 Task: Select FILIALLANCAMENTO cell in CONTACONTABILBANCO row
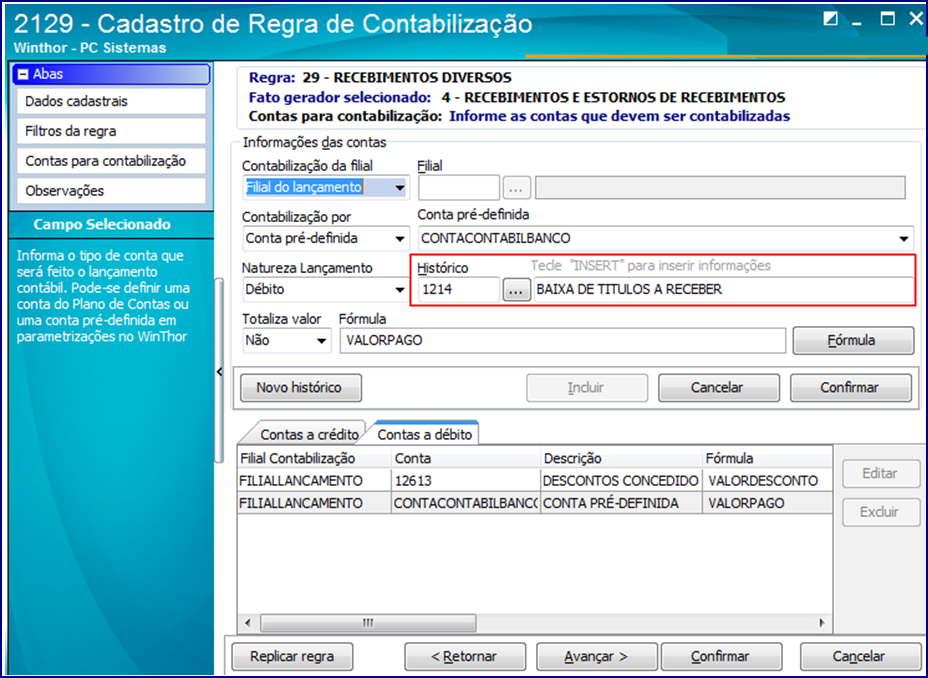[314, 503]
